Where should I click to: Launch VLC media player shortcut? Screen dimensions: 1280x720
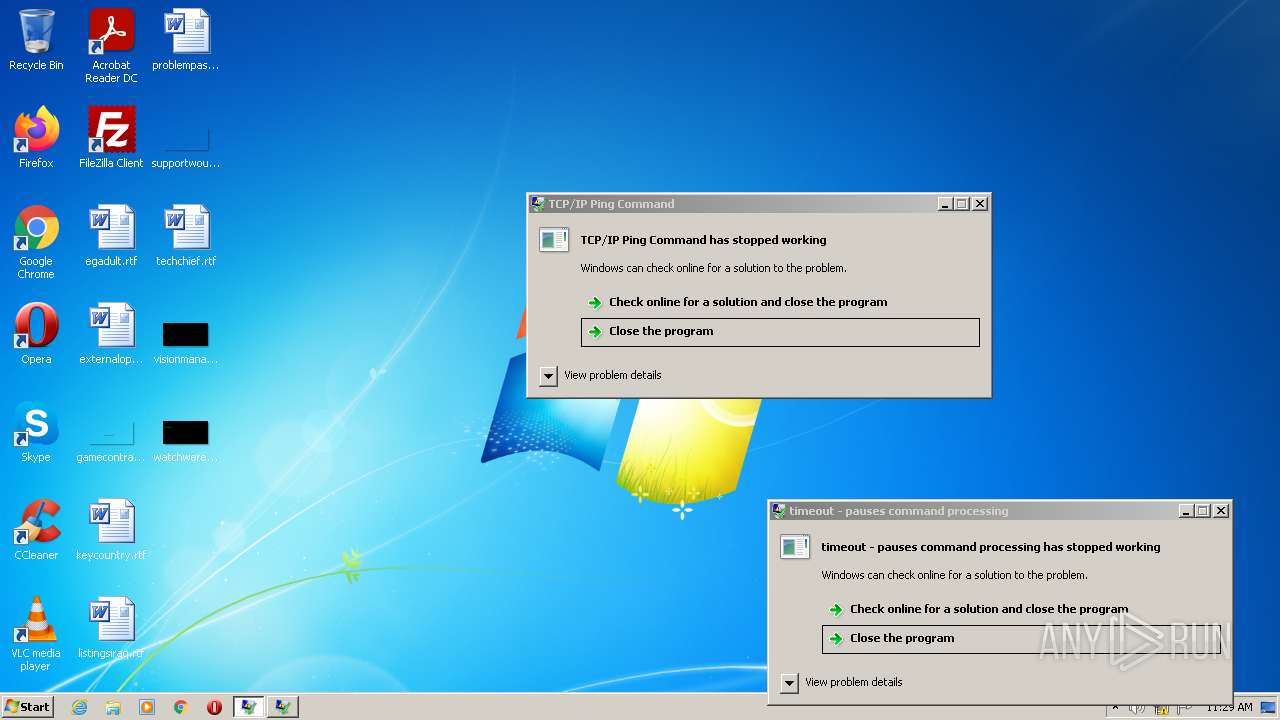pyautogui.click(x=36, y=634)
